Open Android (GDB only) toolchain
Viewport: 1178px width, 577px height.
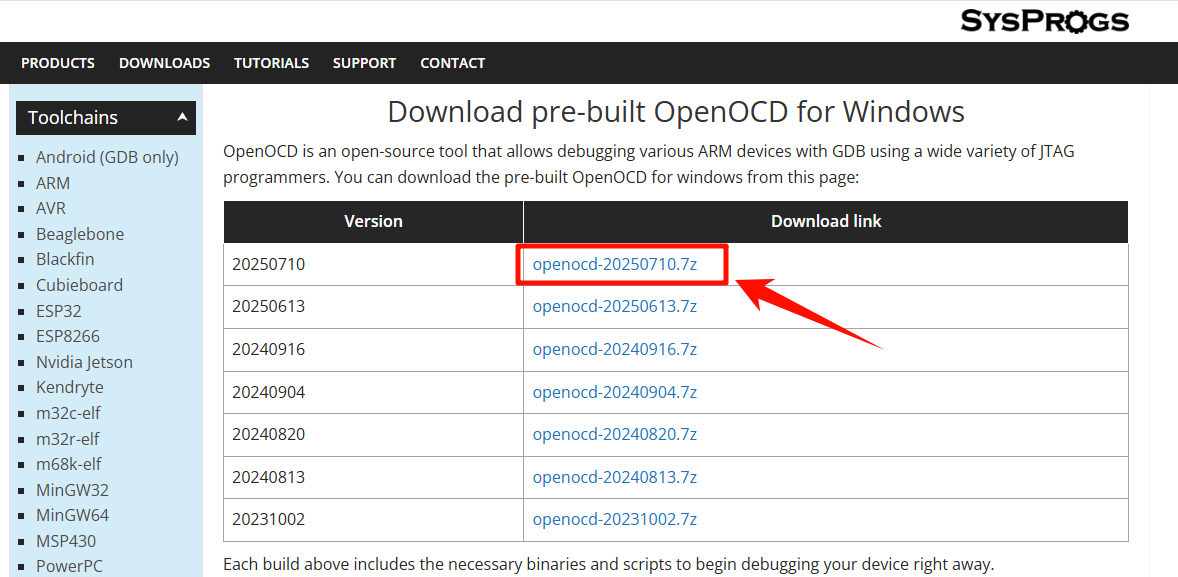(107, 157)
